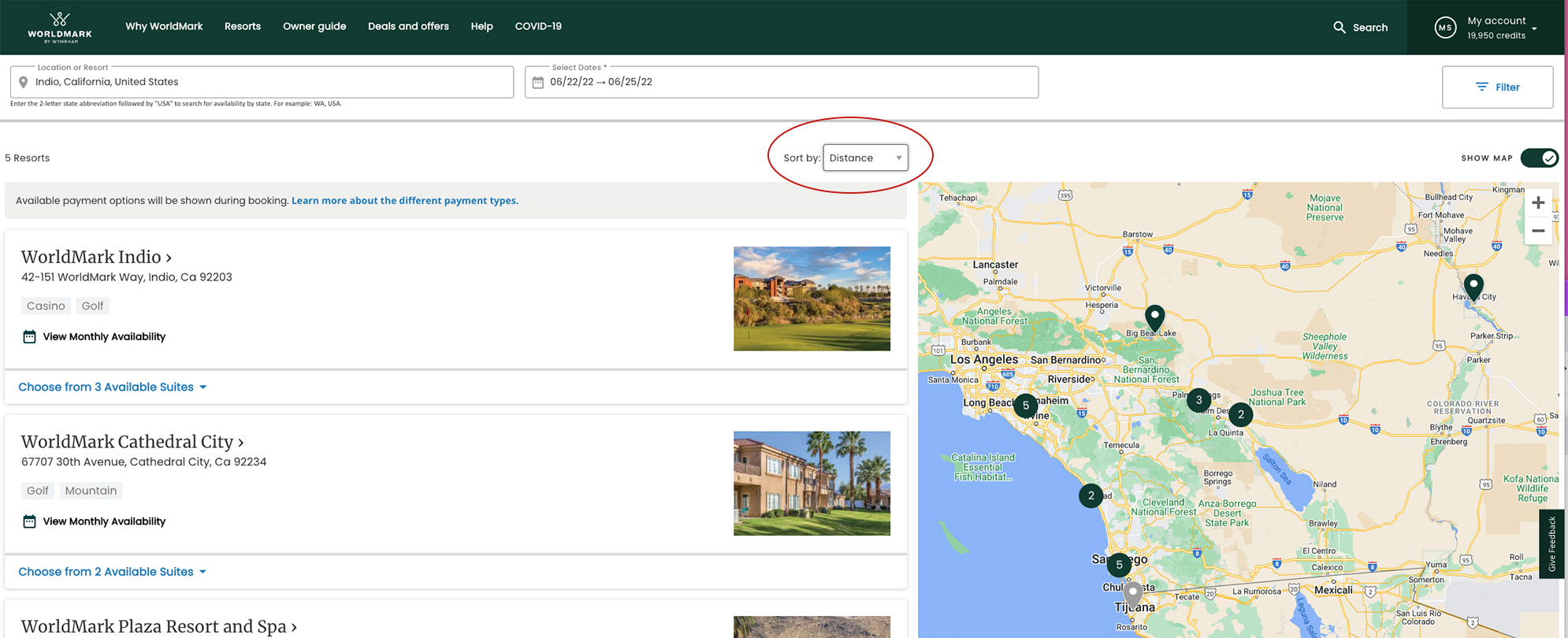Click WorldMark Indio calendar icon

[x=29, y=336]
